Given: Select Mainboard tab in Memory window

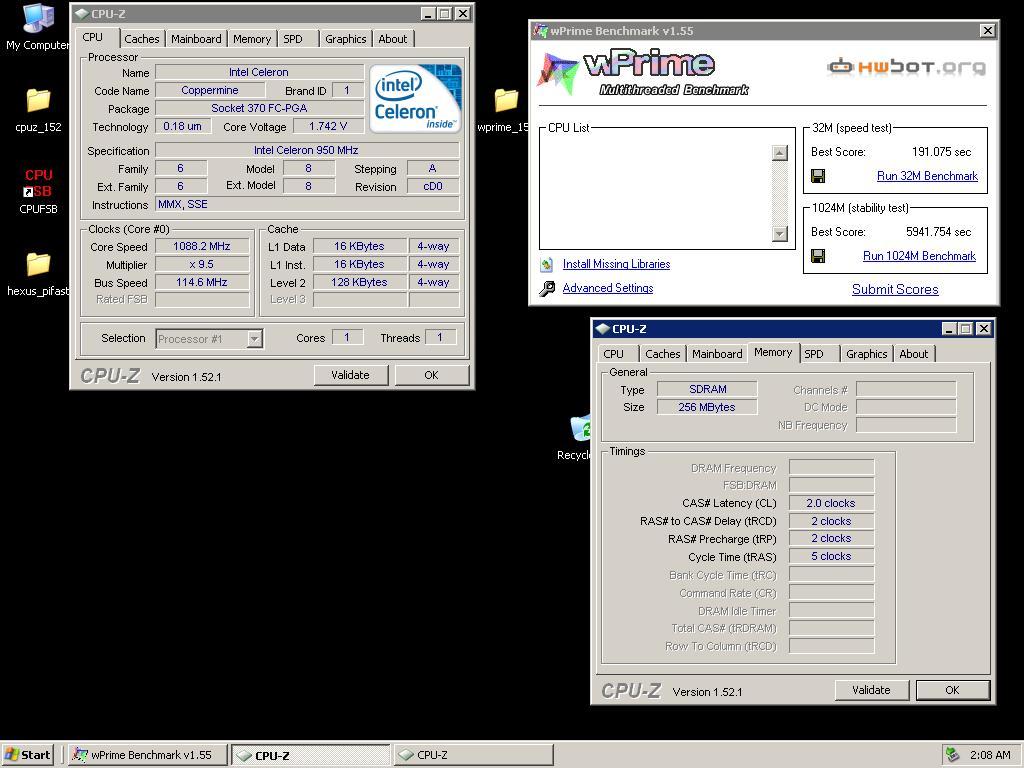Looking at the screenshot, I should click(x=717, y=354).
